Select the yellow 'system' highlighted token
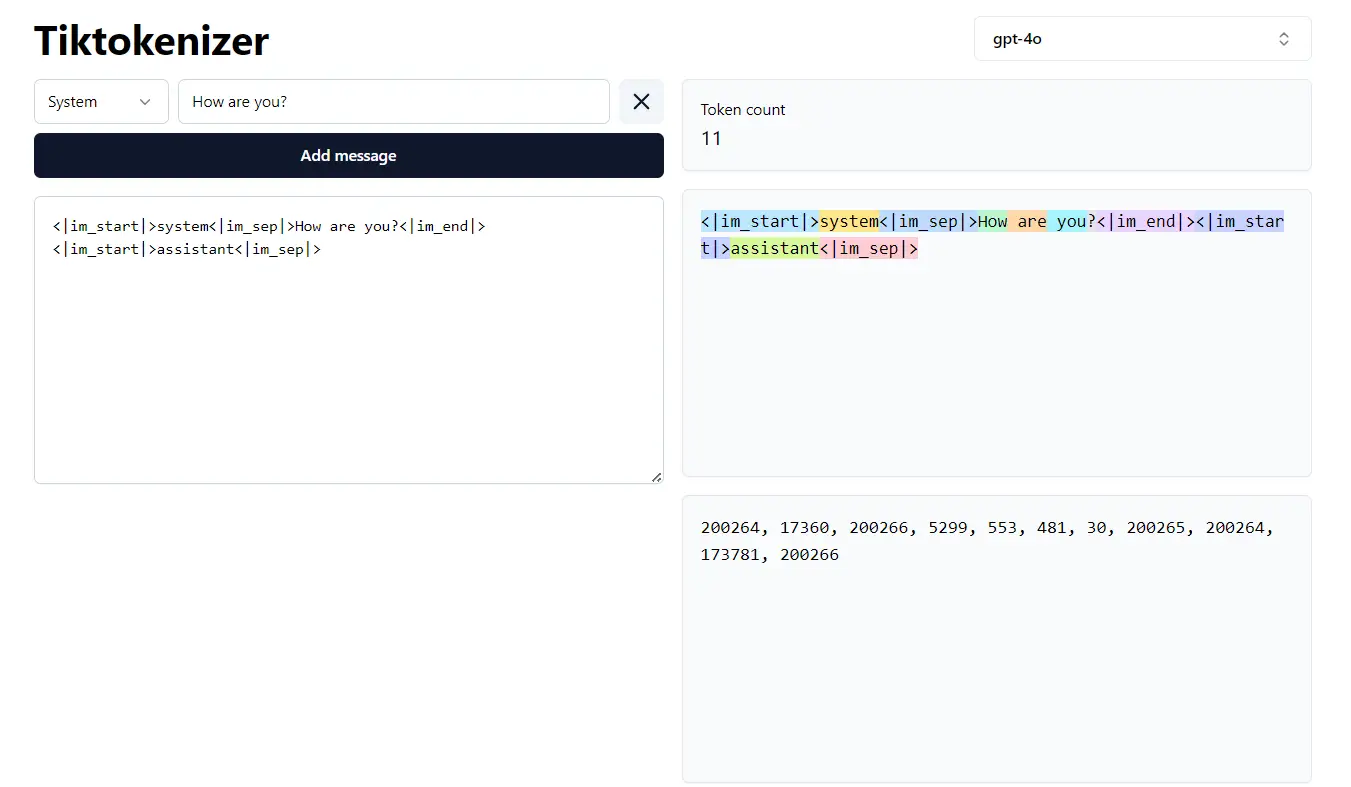The width and height of the screenshot is (1351, 787). (848, 221)
